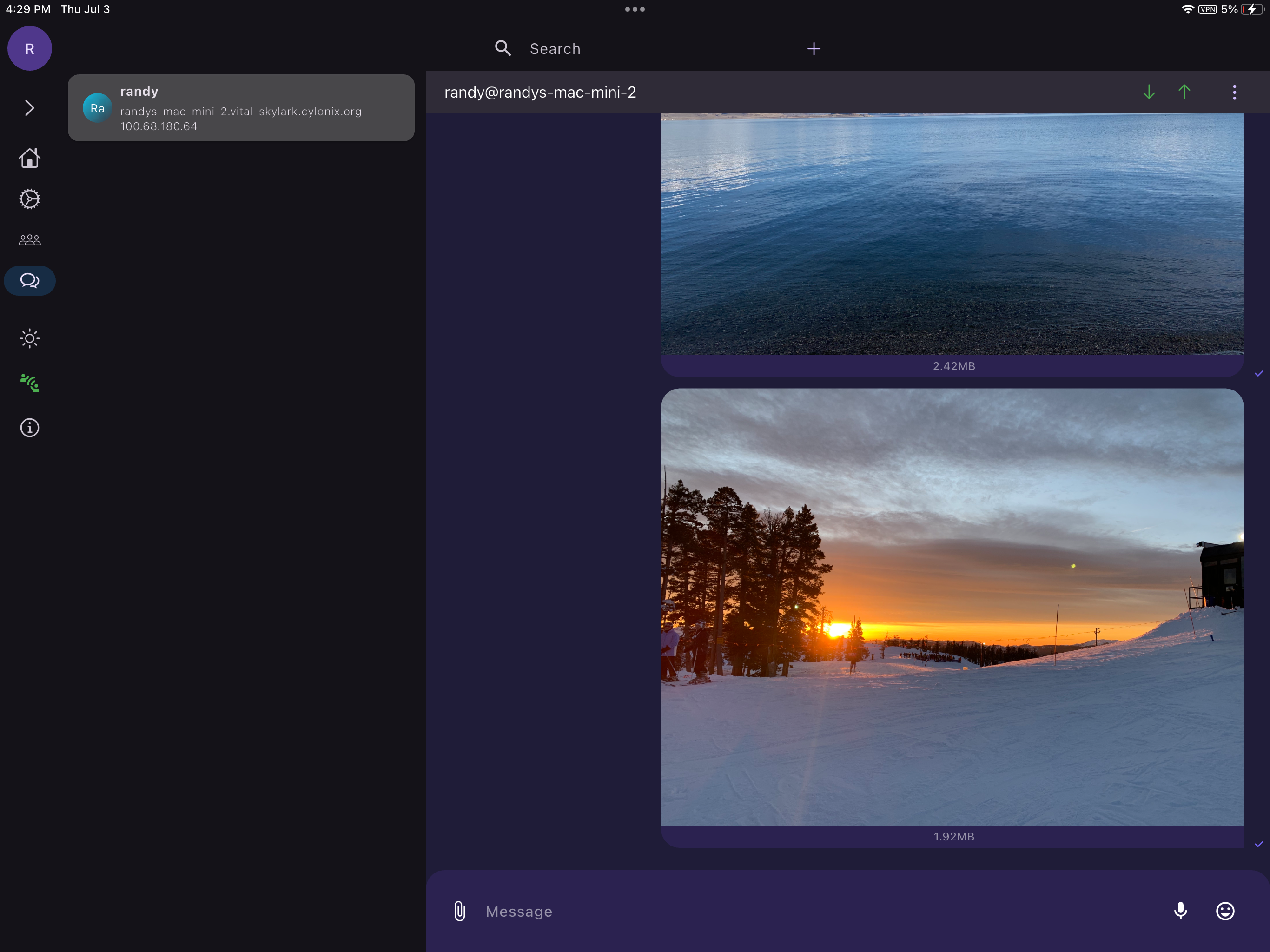Click the green down arrow icon
This screenshot has height=952, width=1270.
coord(1149,92)
